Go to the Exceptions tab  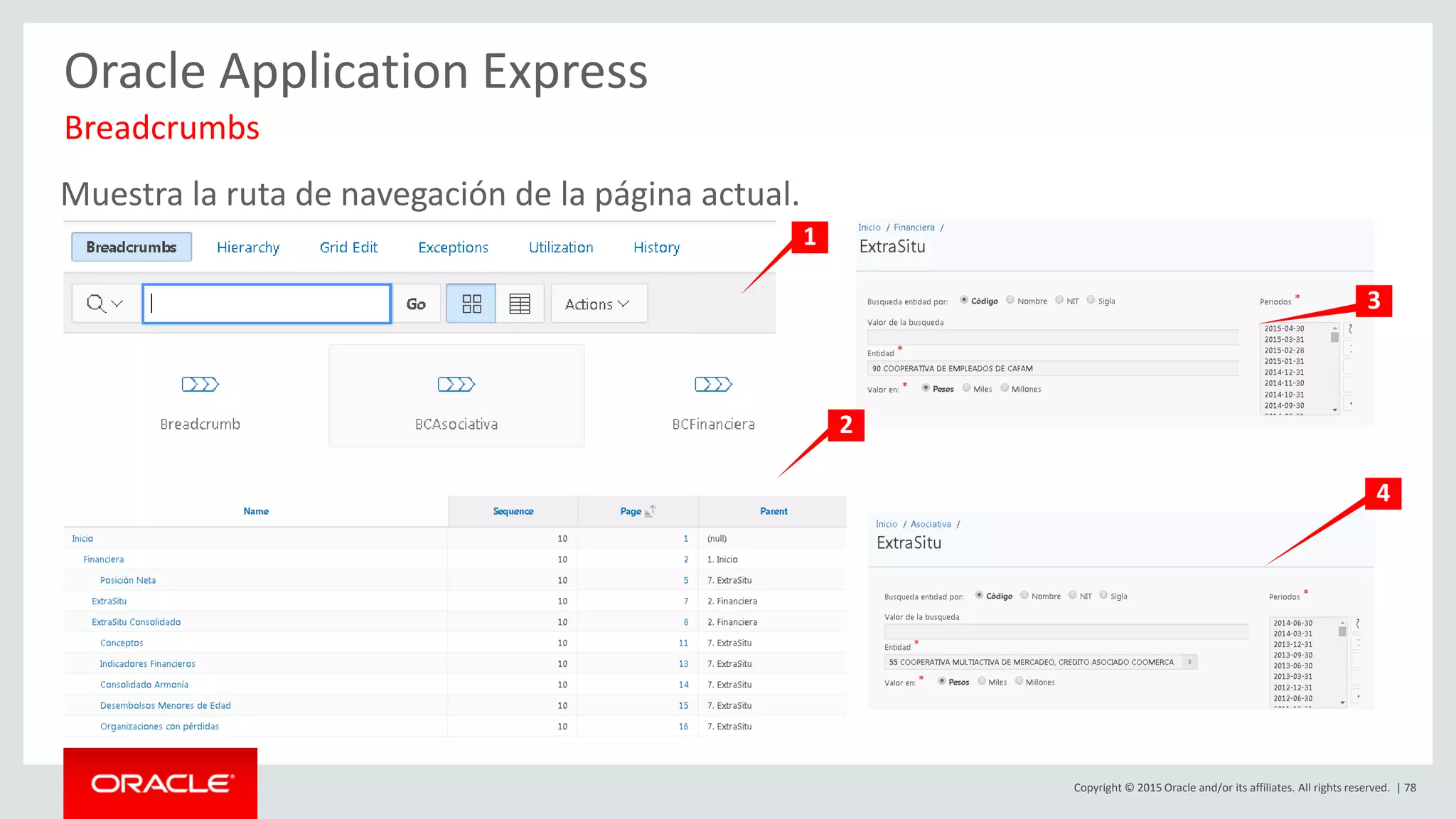pos(453,247)
